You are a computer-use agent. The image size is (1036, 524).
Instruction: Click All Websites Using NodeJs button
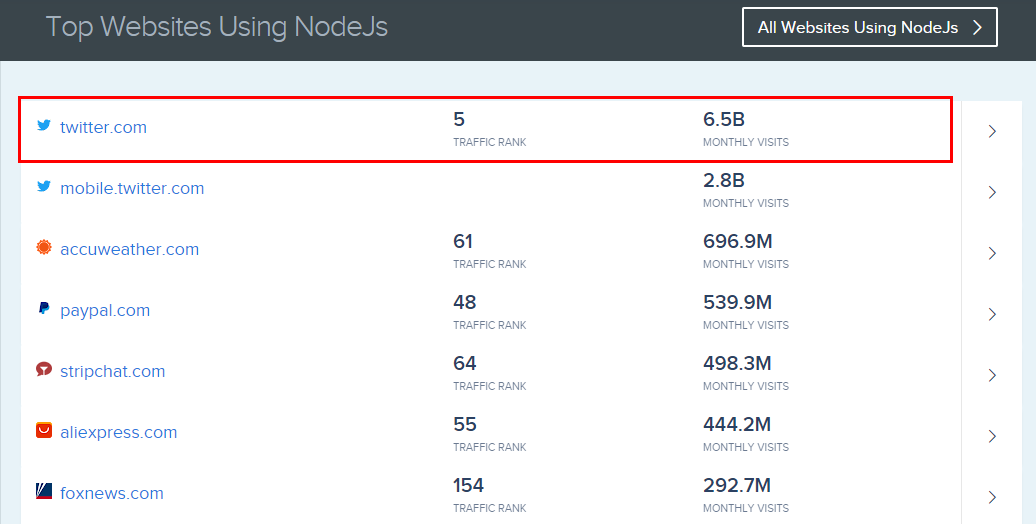[x=870, y=27]
